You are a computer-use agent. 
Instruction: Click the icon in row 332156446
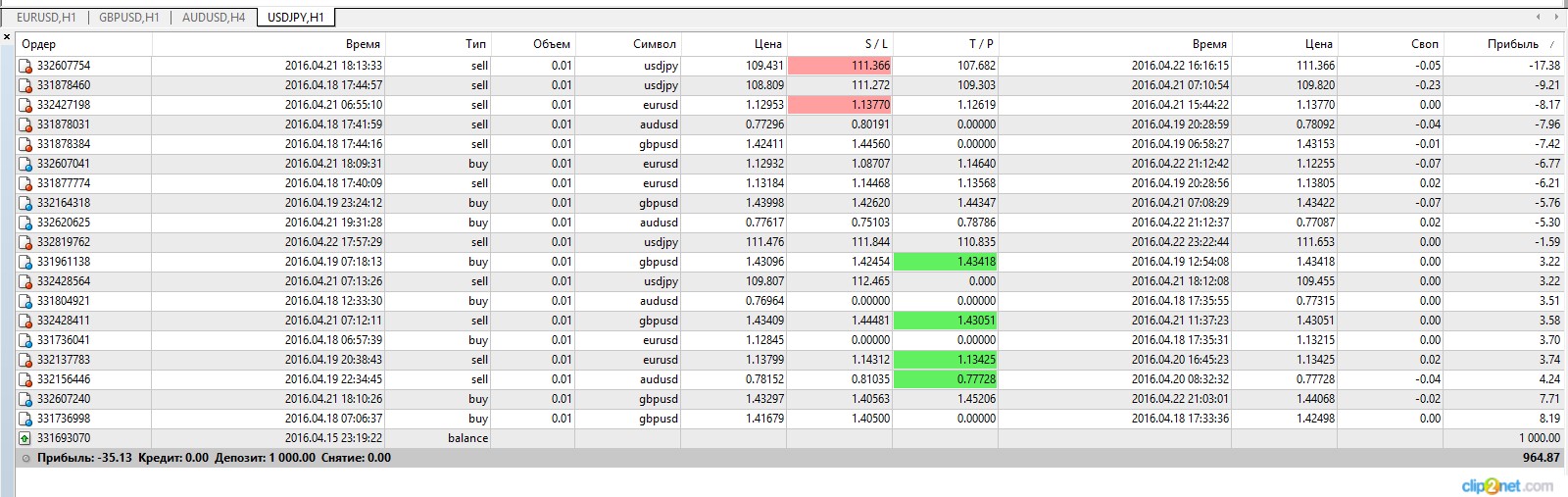25,379
